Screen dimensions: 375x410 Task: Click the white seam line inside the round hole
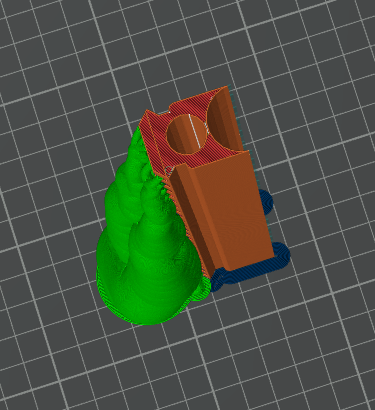click(195, 131)
